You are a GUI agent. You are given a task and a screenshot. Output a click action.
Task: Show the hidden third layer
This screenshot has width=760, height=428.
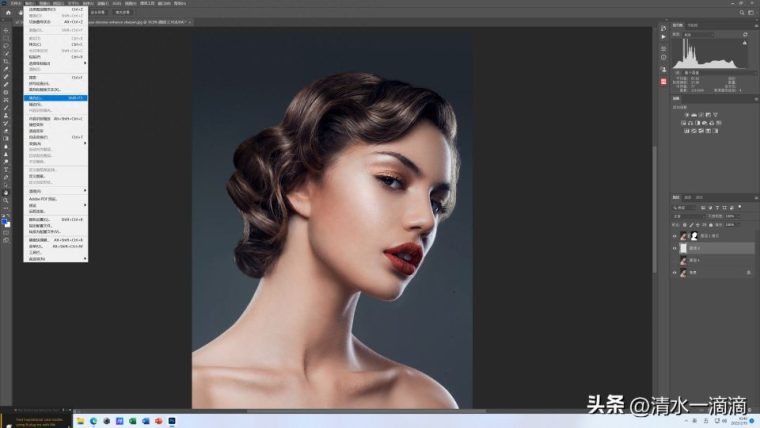[x=674, y=260]
